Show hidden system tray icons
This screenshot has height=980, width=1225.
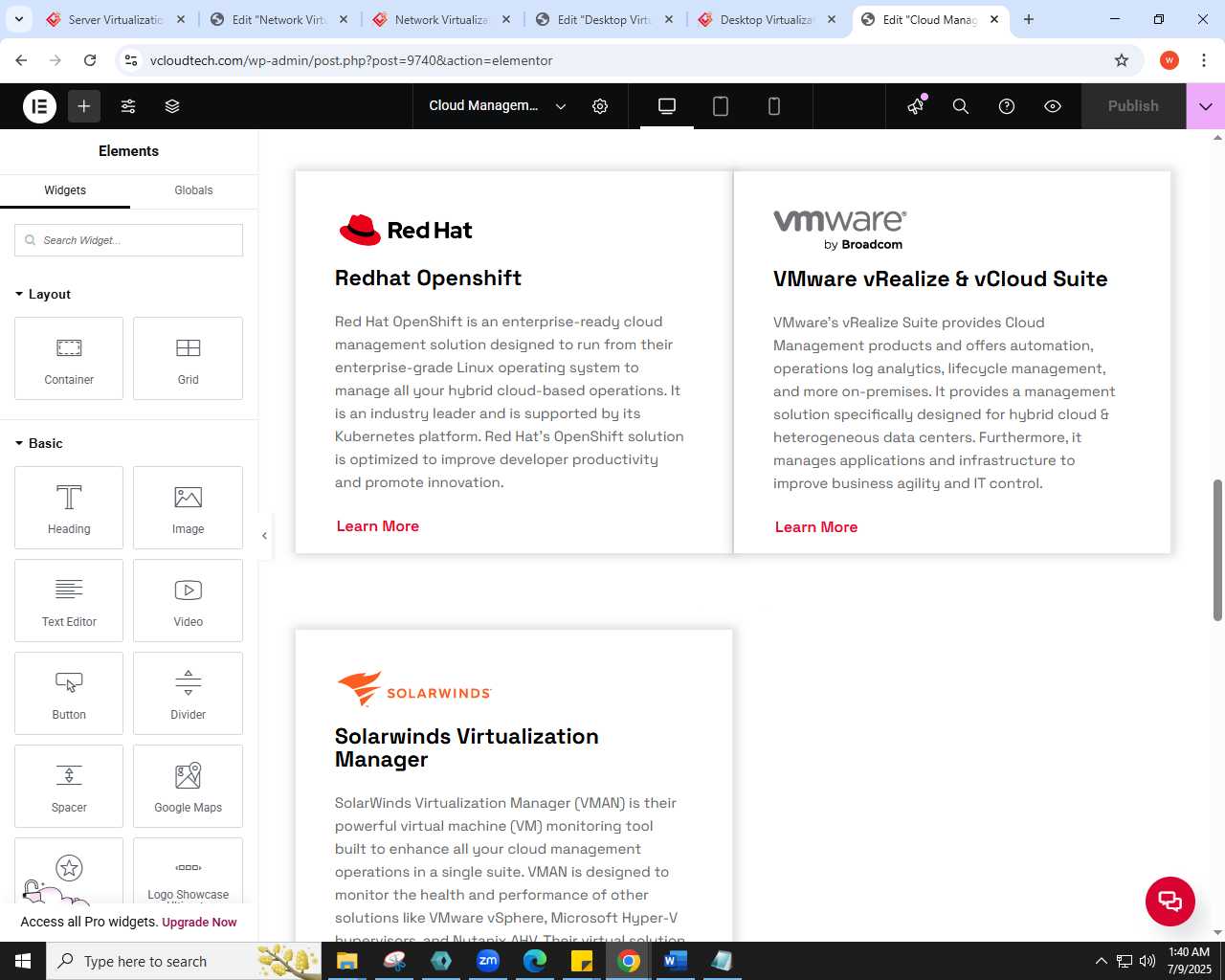pyautogui.click(x=1101, y=961)
